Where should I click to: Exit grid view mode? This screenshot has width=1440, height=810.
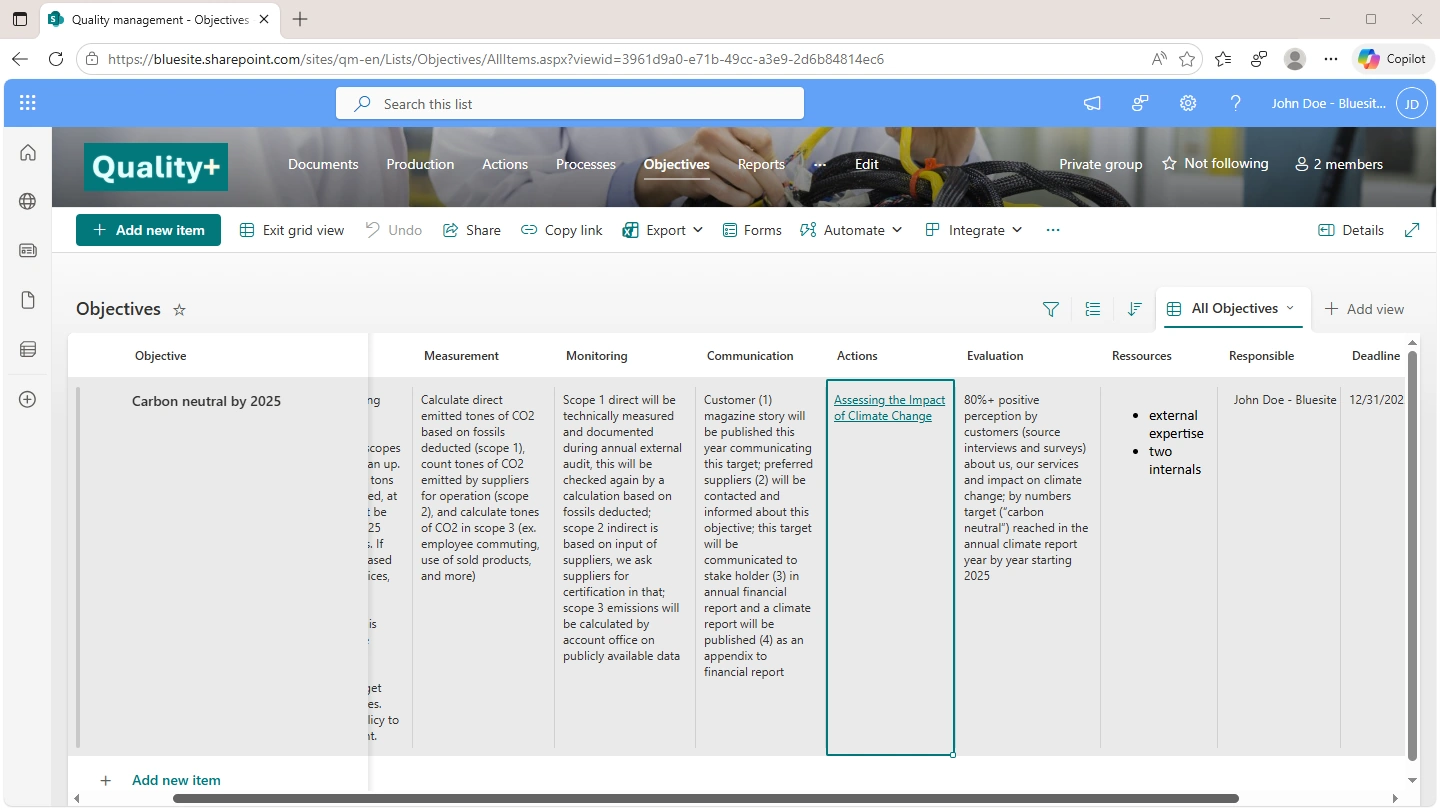pyautogui.click(x=292, y=230)
